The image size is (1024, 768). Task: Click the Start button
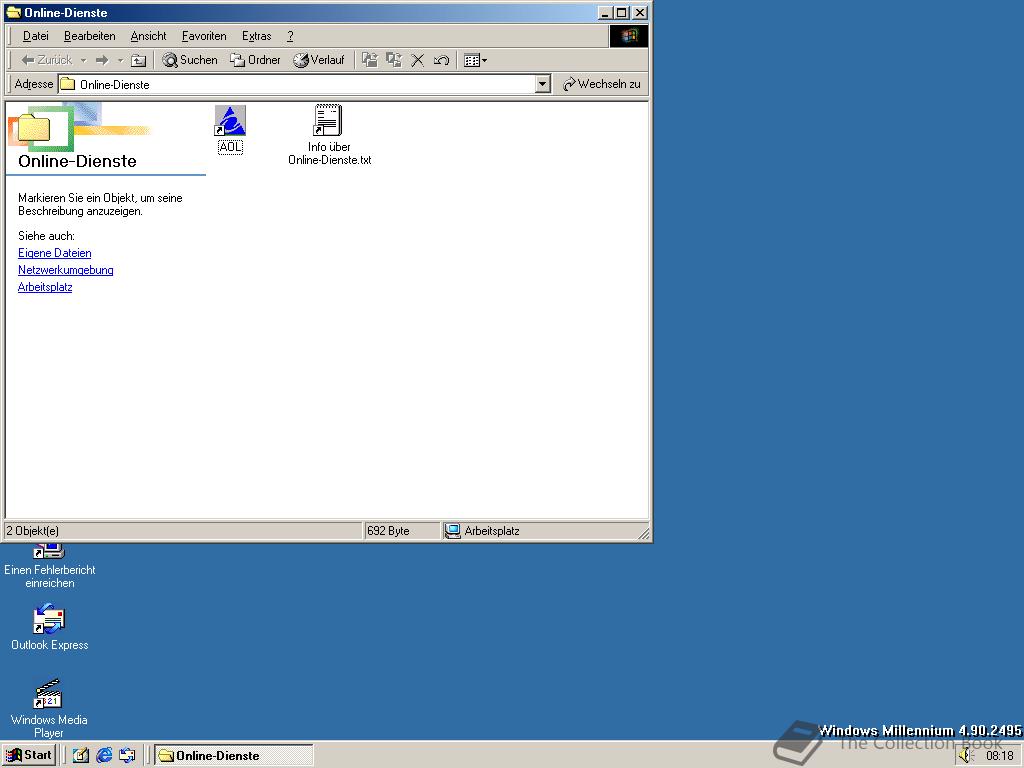29,755
